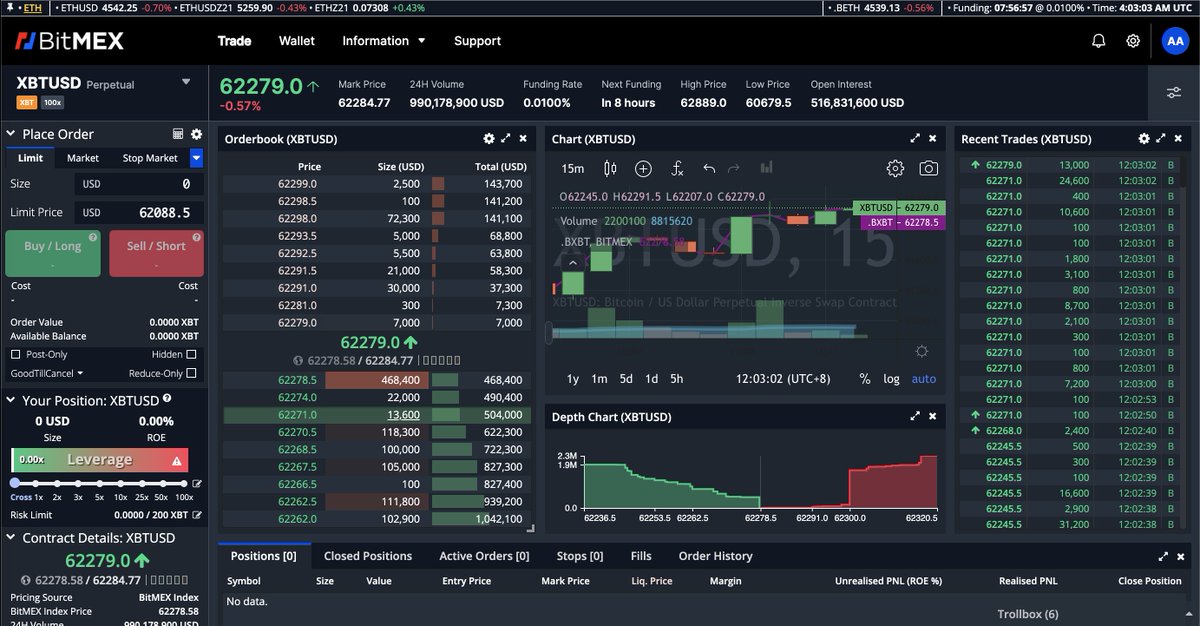1200x626 pixels.
Task: Add a compare symbol with the plus icon
Action: 643,169
